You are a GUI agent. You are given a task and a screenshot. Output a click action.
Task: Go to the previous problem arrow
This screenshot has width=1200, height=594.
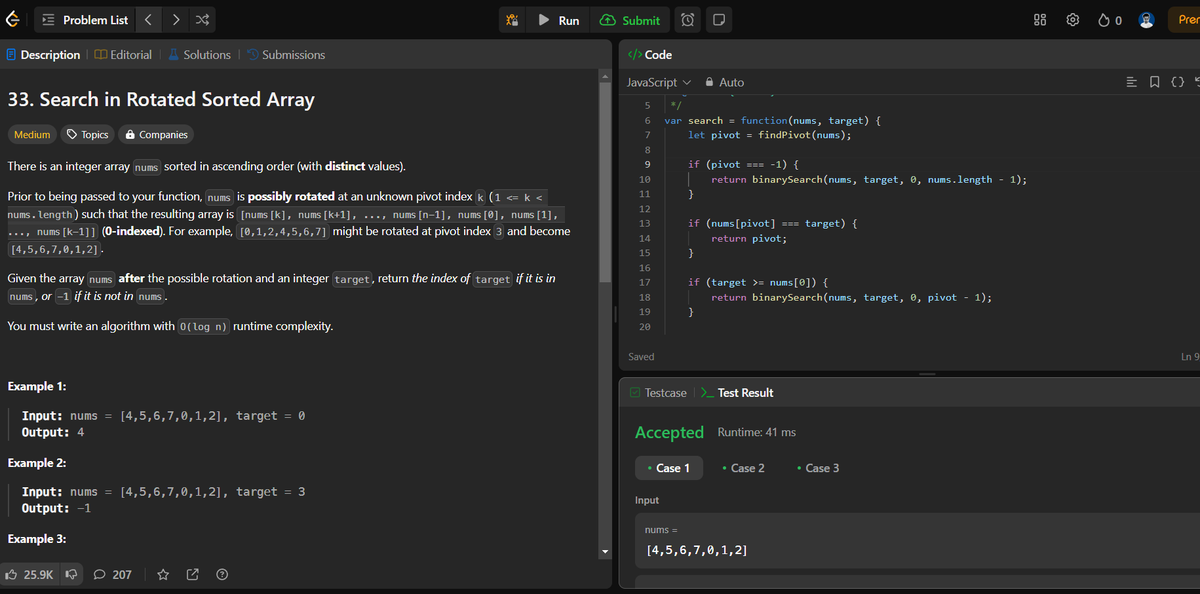(148, 20)
